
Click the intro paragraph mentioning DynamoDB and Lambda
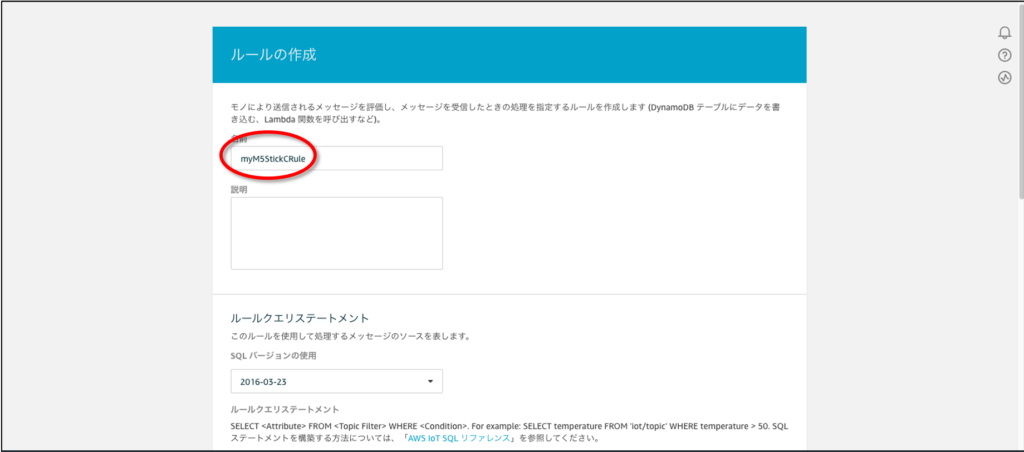click(x=500, y=112)
